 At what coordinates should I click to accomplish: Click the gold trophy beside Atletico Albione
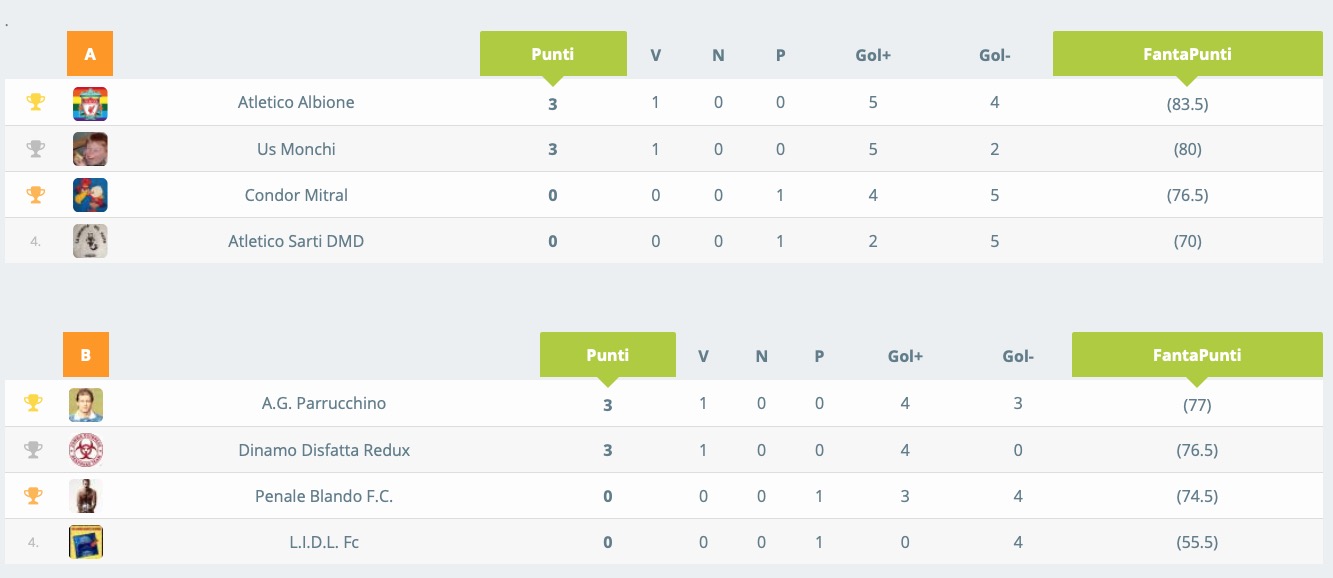[35, 102]
